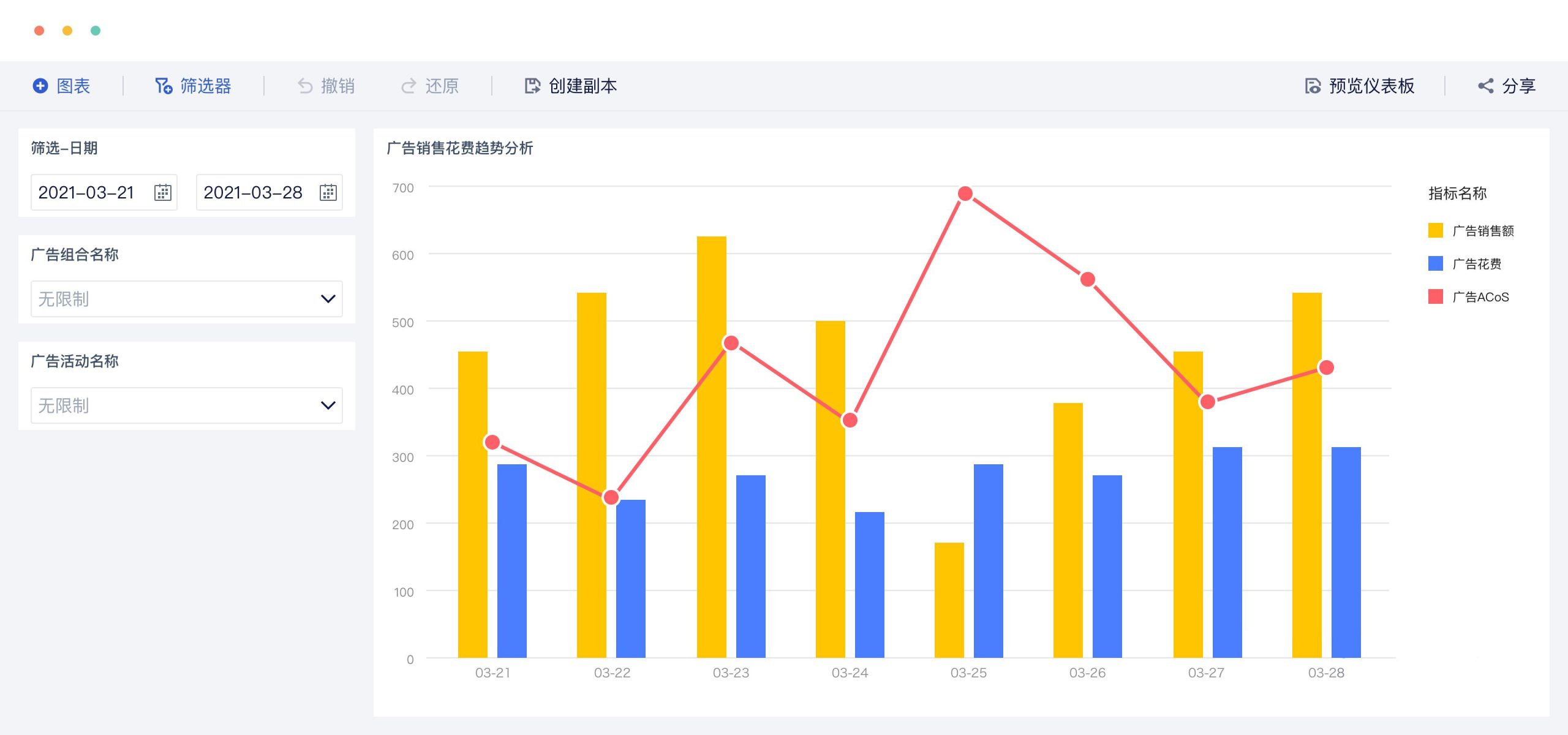
Task: Click the 预览仪表板 label
Action: click(x=1371, y=86)
